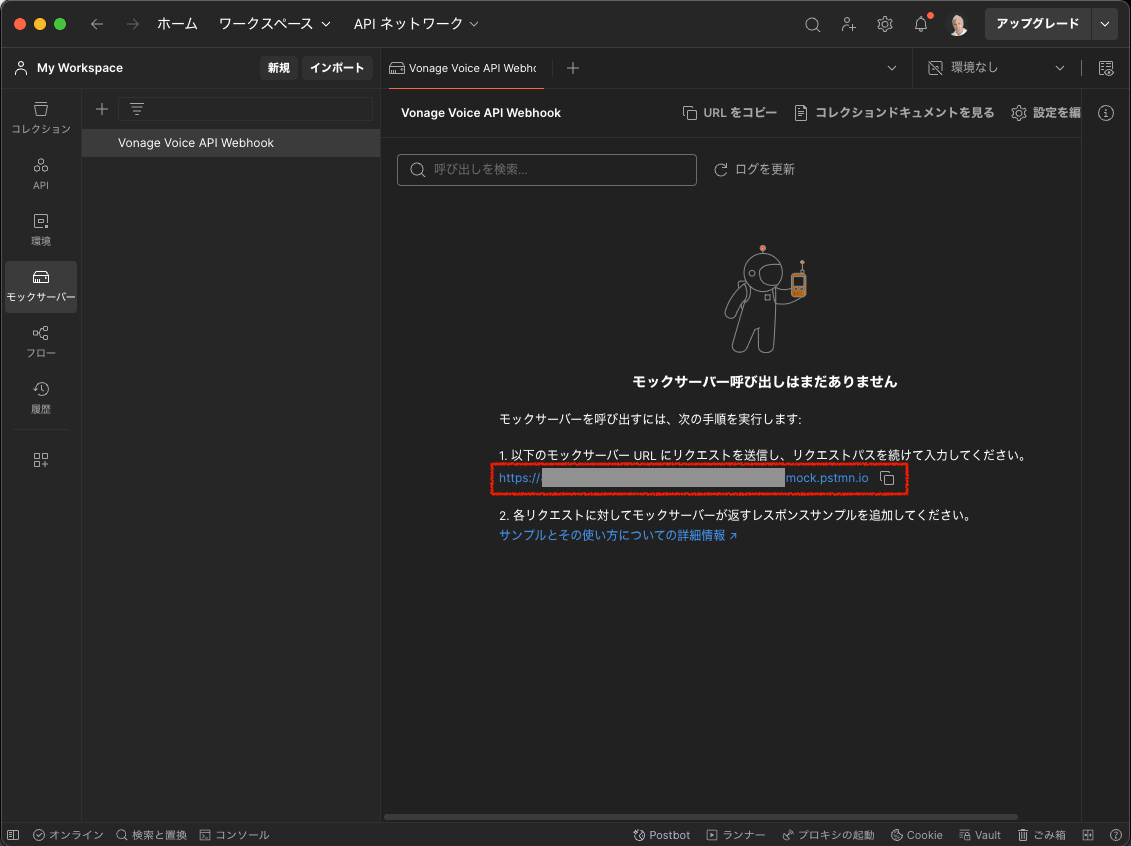Click the online (オンライン) status indicator

coord(69,835)
